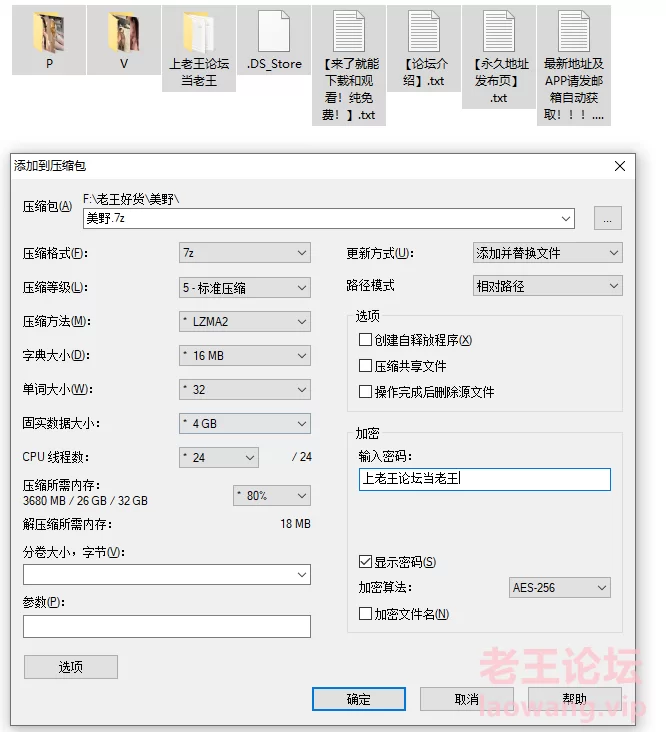This screenshot has height=732, width=666.
Task: Click the 3680 MB / 26 GB / 32 GB text
Action: click(85, 501)
